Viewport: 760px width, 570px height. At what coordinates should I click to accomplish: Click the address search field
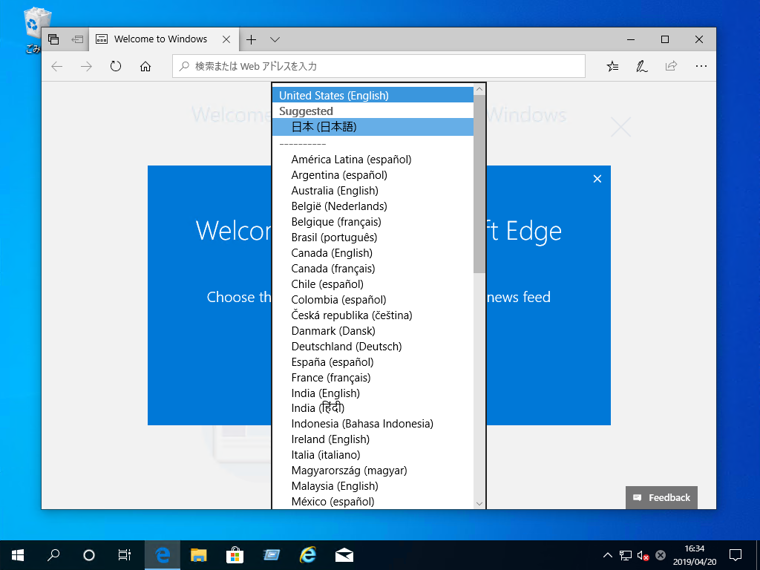click(379, 66)
